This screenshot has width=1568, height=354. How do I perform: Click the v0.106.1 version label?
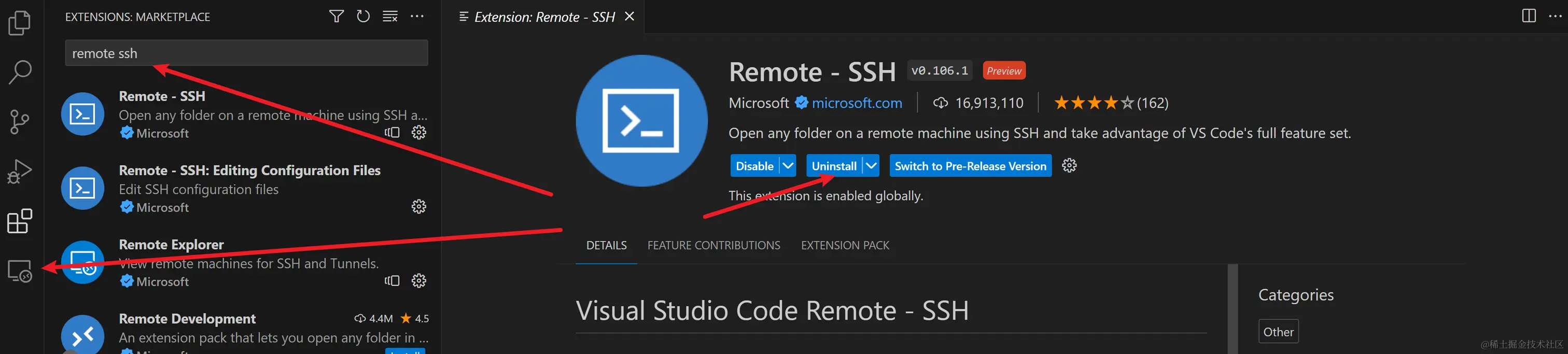(x=939, y=70)
